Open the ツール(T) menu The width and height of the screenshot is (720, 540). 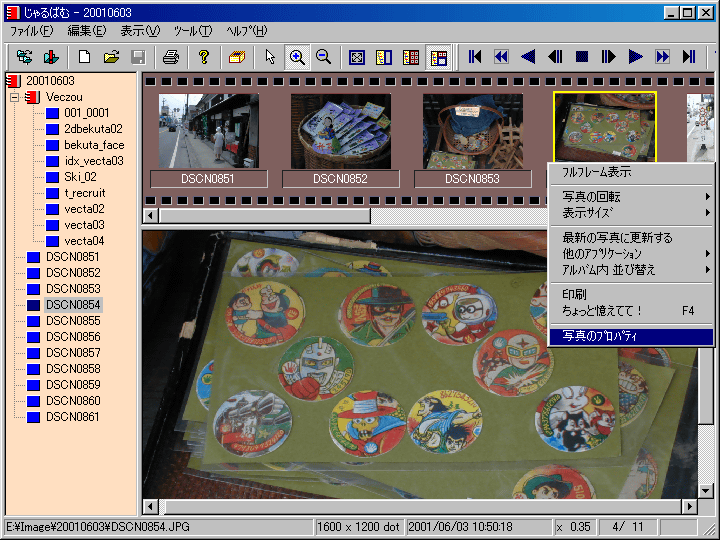tap(193, 31)
